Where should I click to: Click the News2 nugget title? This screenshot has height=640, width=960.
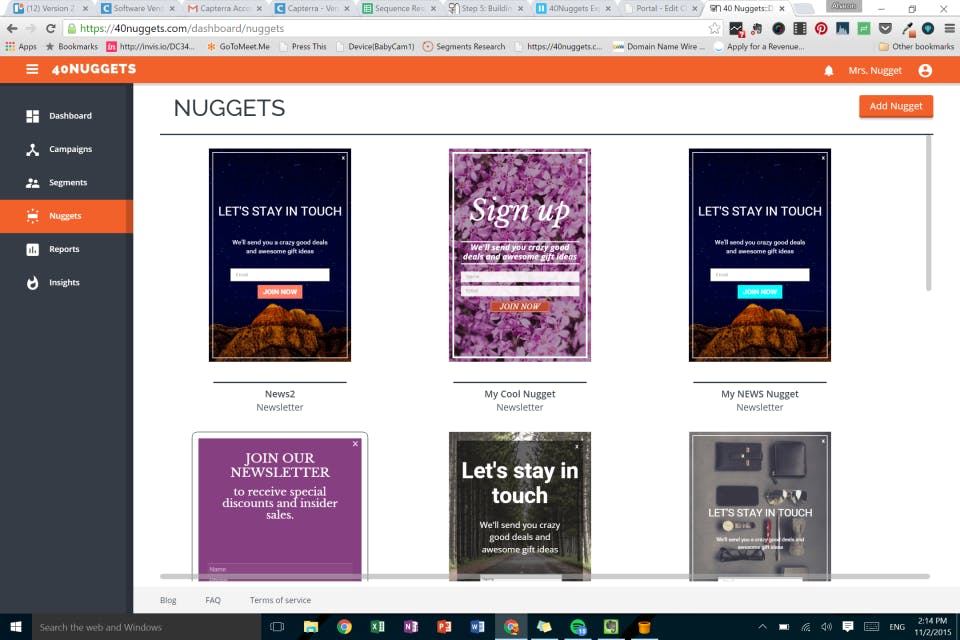280,394
